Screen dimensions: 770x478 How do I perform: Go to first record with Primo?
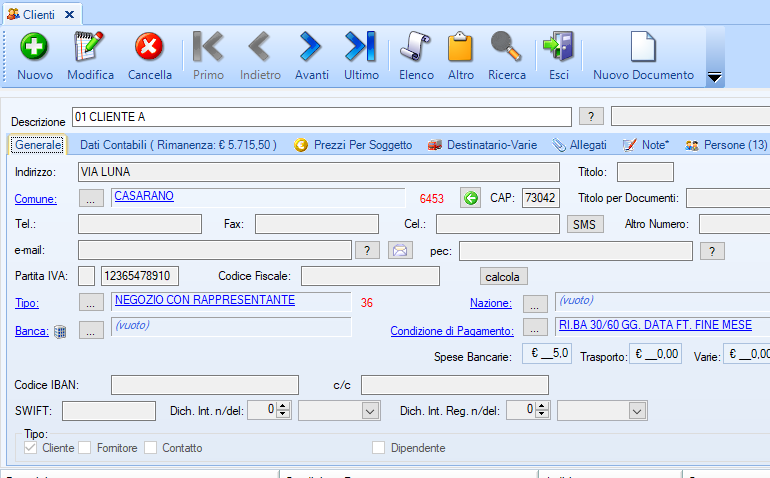[x=208, y=48]
